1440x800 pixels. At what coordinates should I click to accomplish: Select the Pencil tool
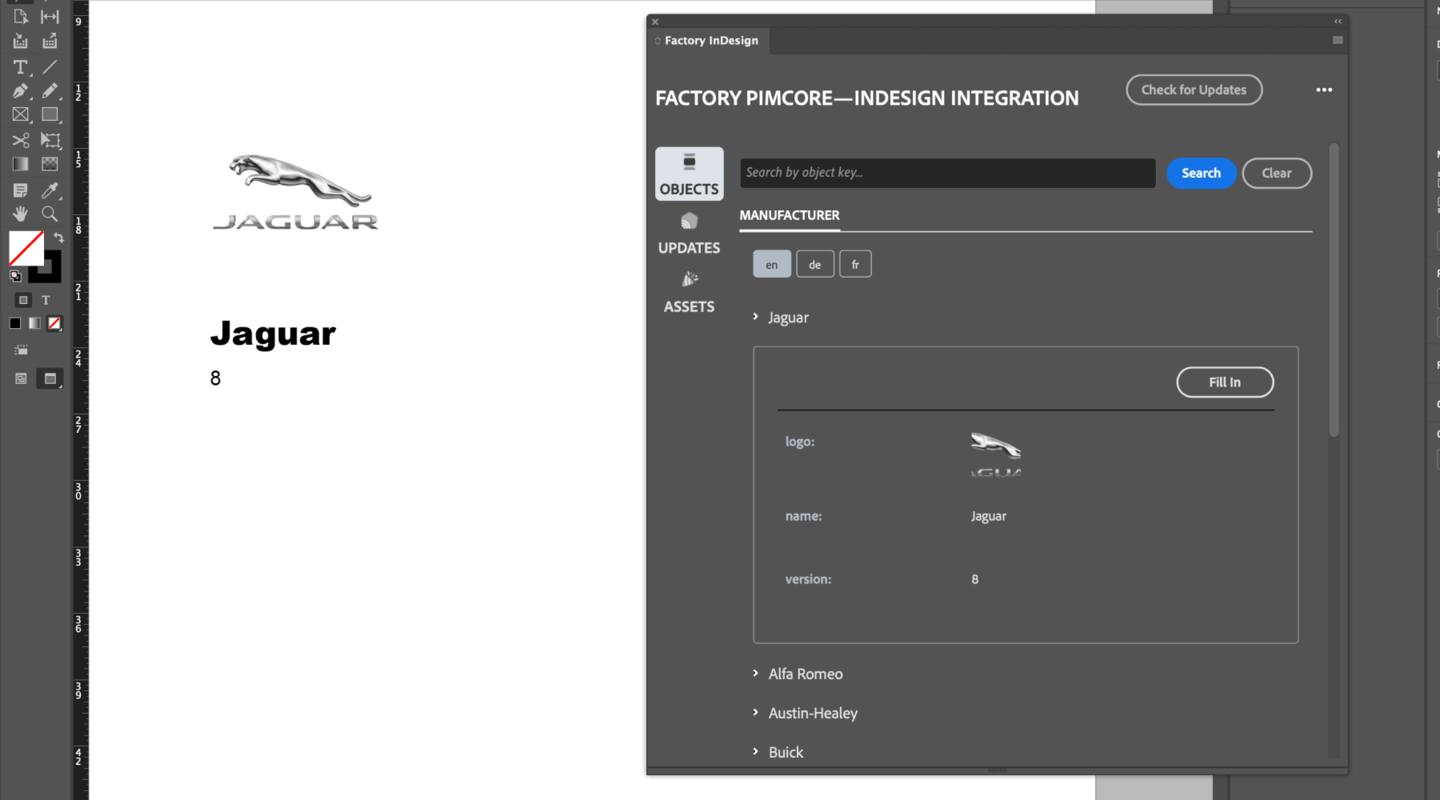click(50, 91)
